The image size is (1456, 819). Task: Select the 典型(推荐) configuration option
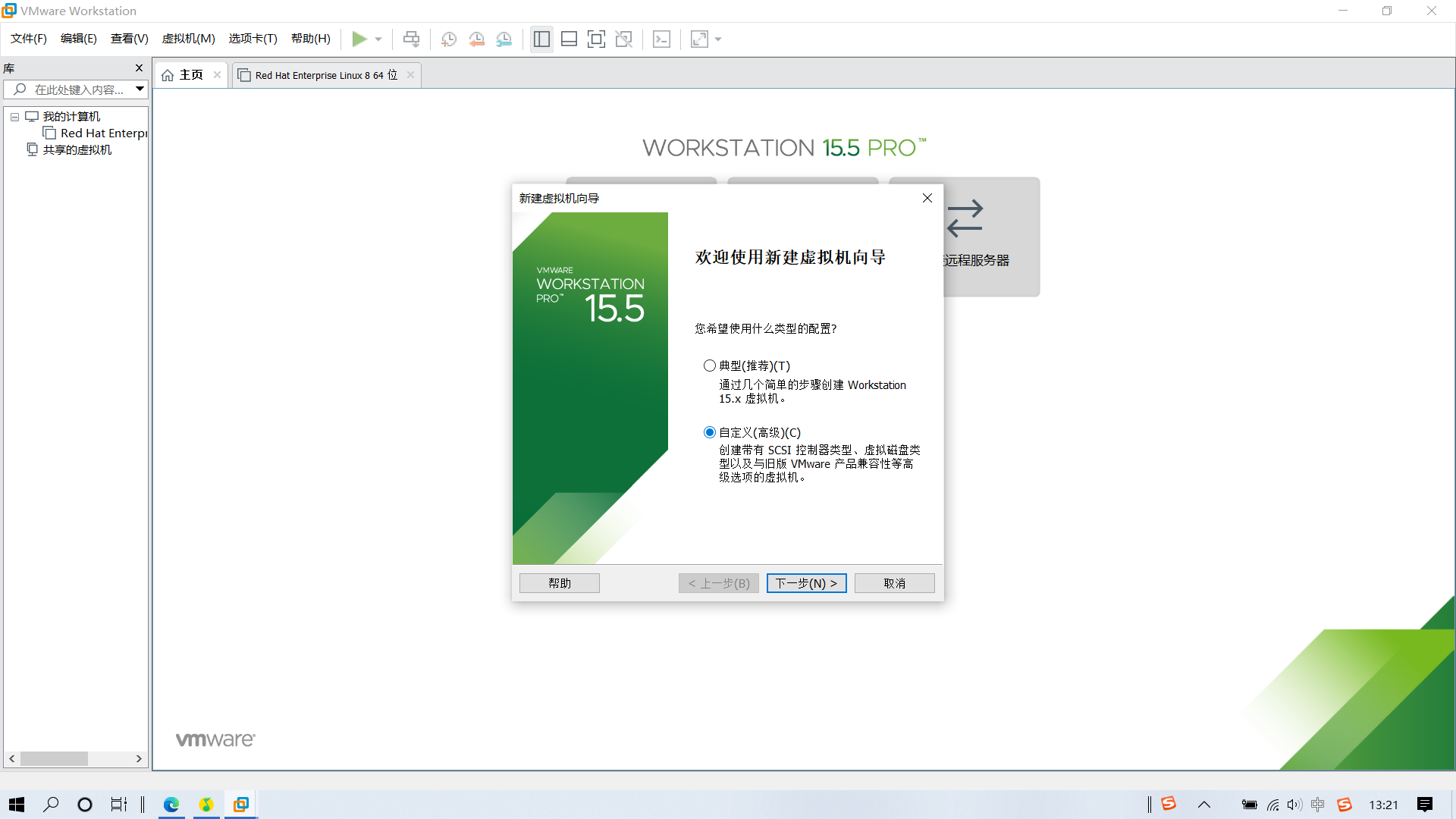pyautogui.click(x=709, y=365)
